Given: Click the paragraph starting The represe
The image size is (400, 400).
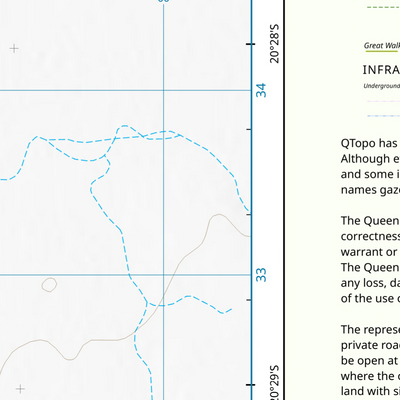Looking at the screenshot, I should (370, 361).
